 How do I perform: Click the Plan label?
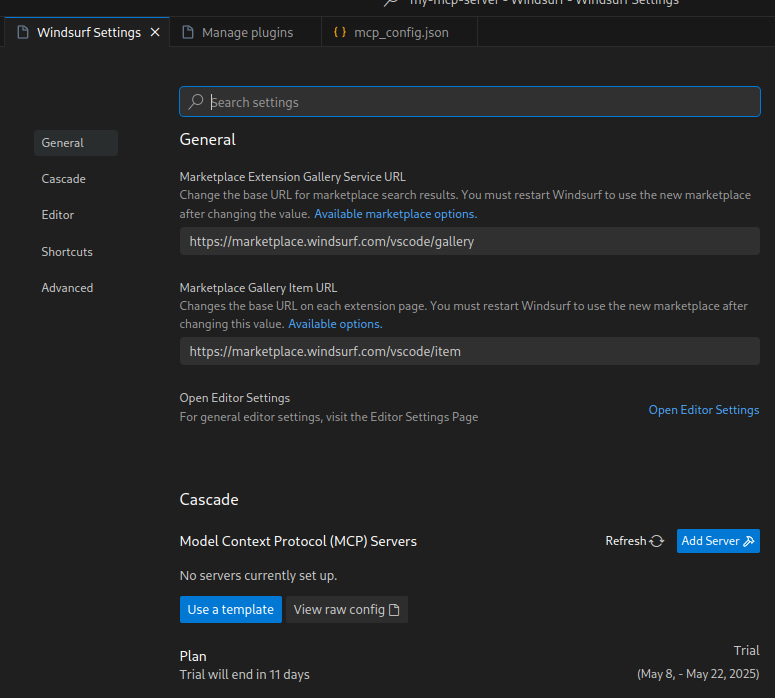tap(193, 656)
